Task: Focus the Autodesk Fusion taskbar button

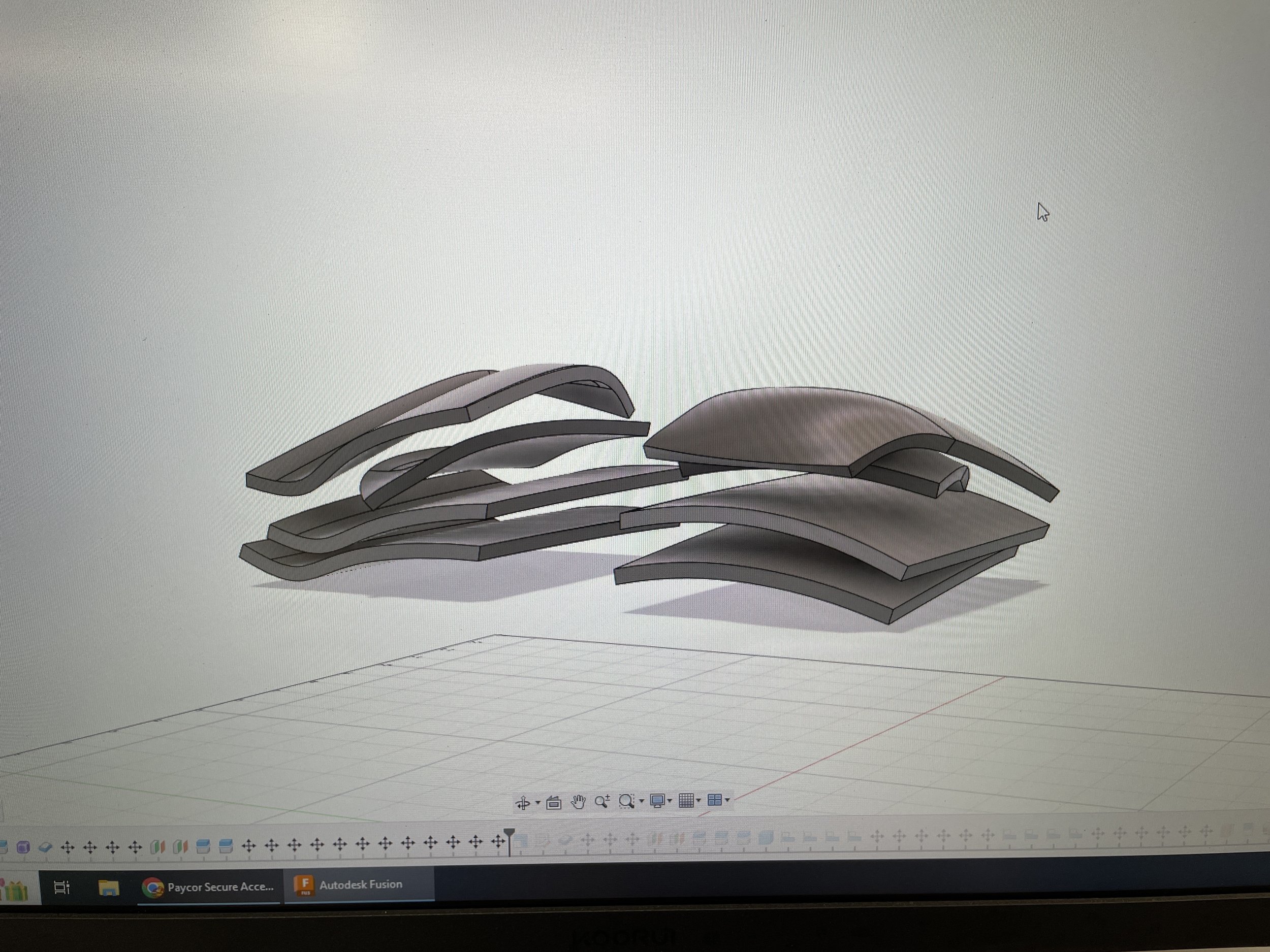Action: click(359, 884)
